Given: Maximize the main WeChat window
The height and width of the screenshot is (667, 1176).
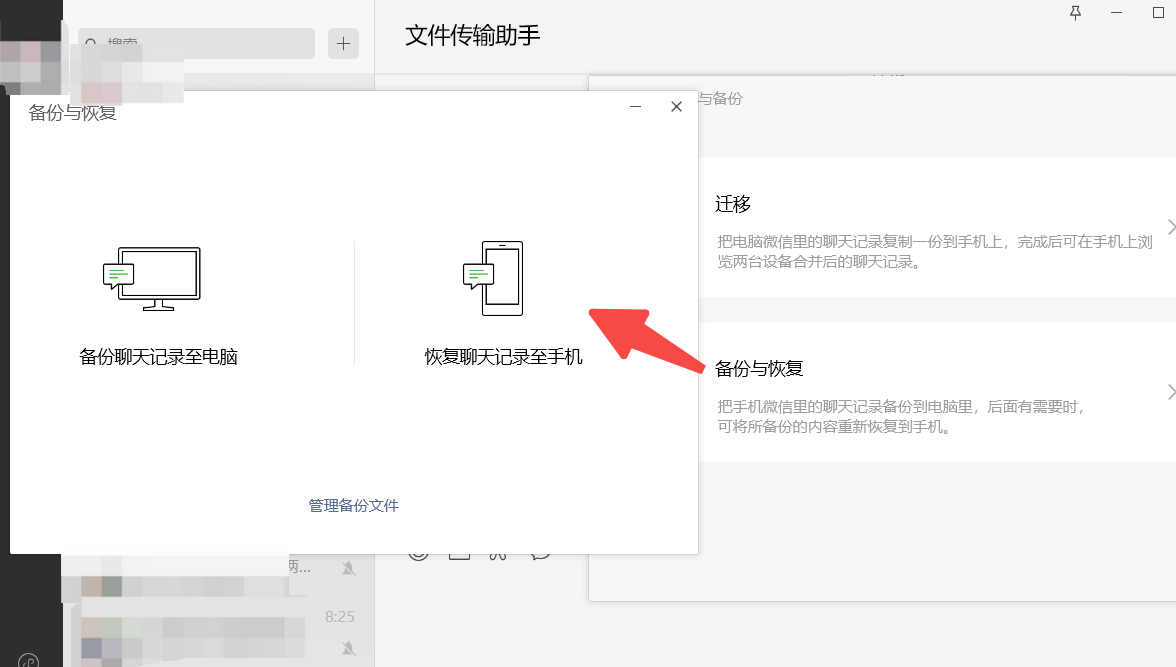Looking at the screenshot, I should tap(1158, 13).
